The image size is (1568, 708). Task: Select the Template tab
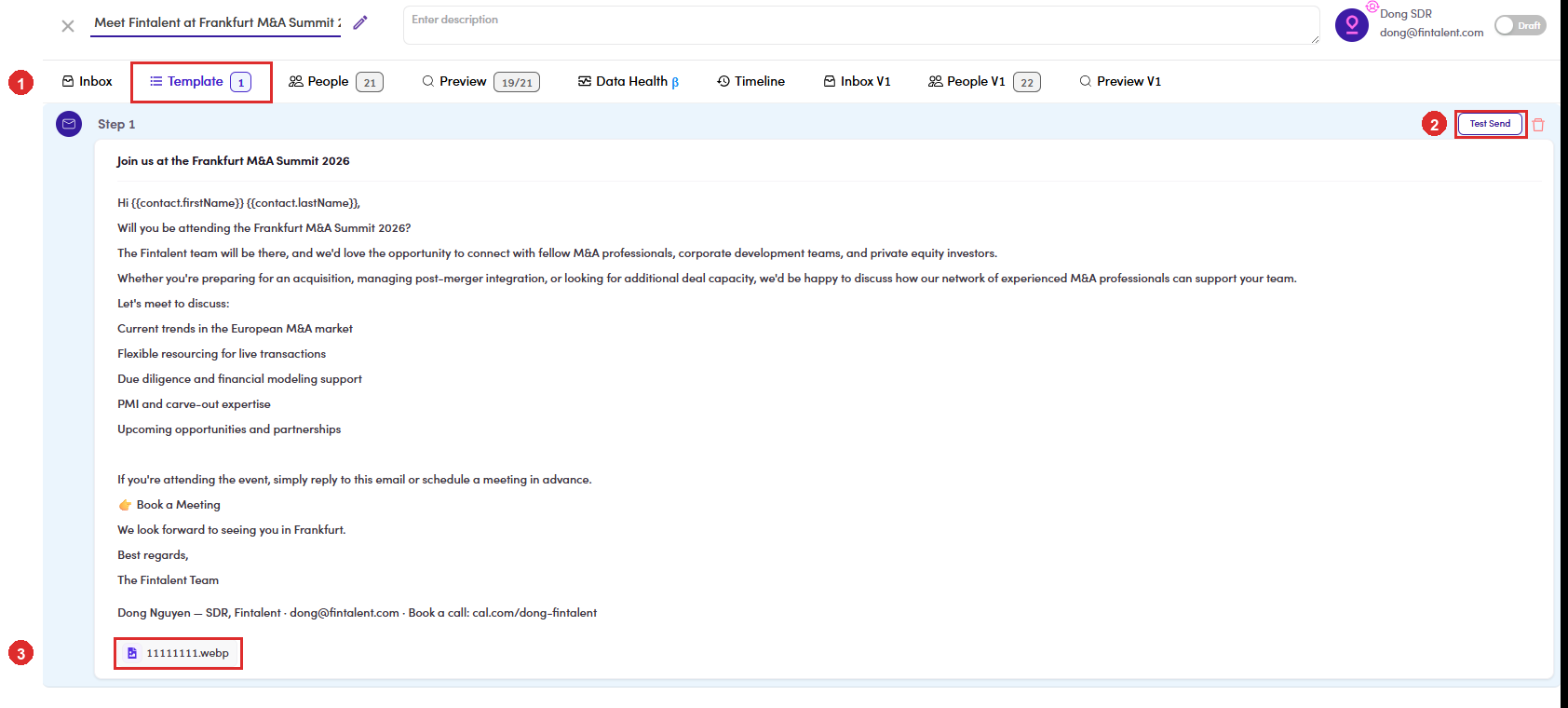201,82
